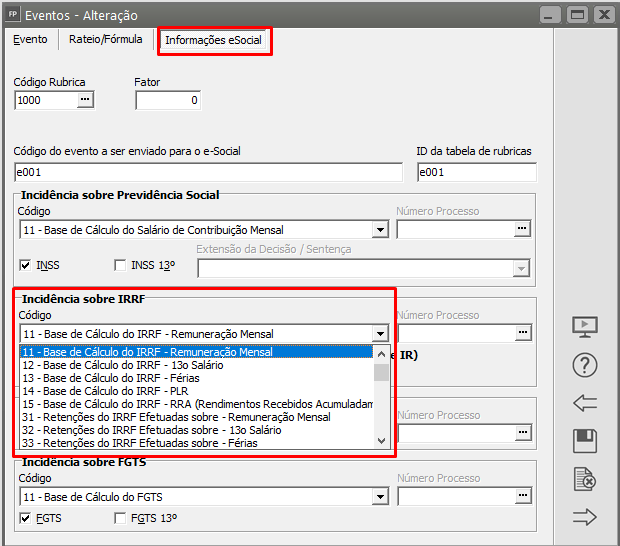Open lookup button above the FGTS section

[x=523, y=433]
